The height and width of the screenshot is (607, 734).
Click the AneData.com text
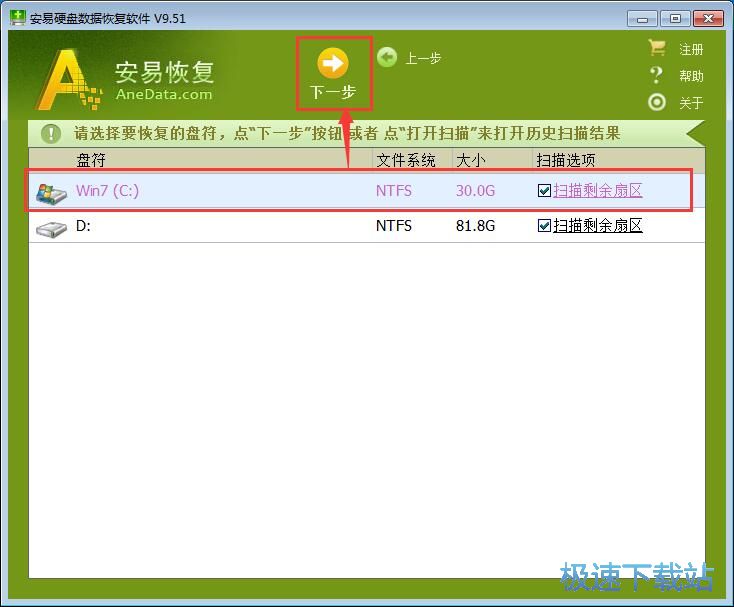(164, 94)
